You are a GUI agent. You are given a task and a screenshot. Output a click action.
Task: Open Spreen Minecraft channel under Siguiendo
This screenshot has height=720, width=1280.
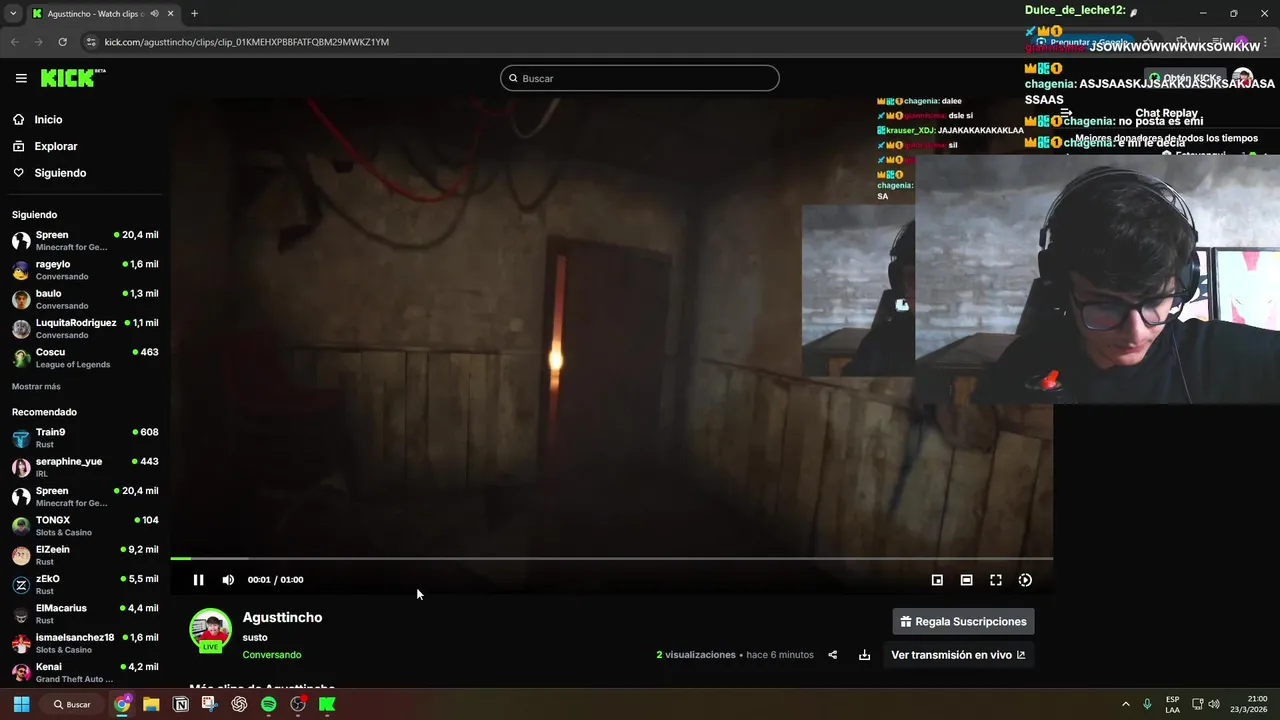click(x=85, y=241)
